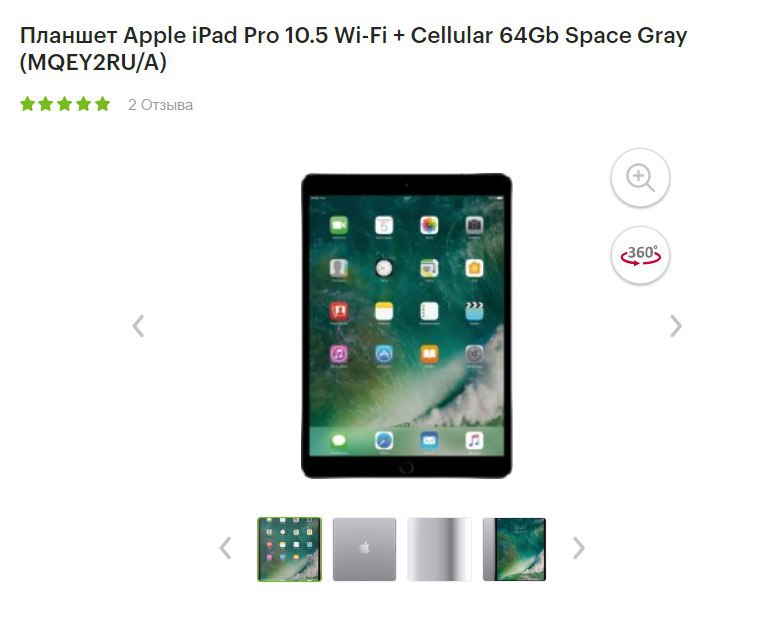Viewport: 779px width, 619px height.
Task: Go to the previous main product image
Action: 139,326
